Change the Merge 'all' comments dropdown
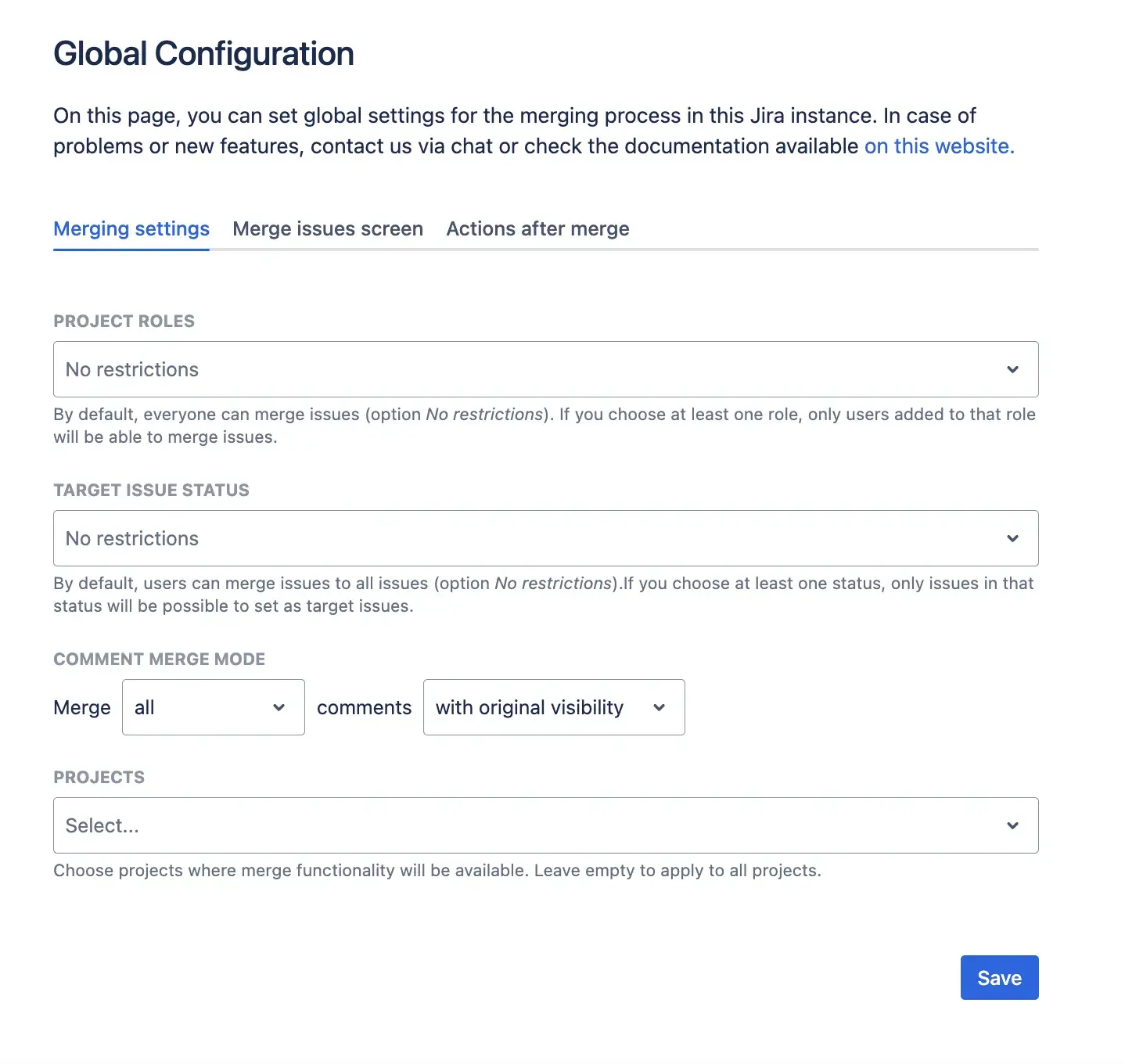 (x=213, y=707)
